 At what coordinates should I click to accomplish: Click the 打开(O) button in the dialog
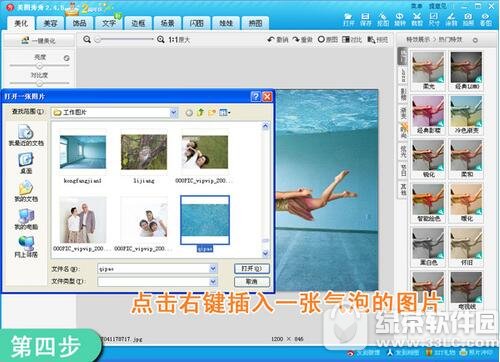(x=252, y=269)
